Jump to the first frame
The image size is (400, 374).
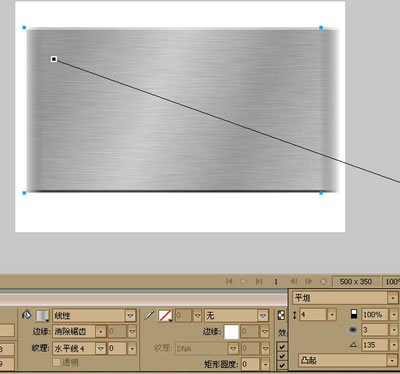click(229, 281)
